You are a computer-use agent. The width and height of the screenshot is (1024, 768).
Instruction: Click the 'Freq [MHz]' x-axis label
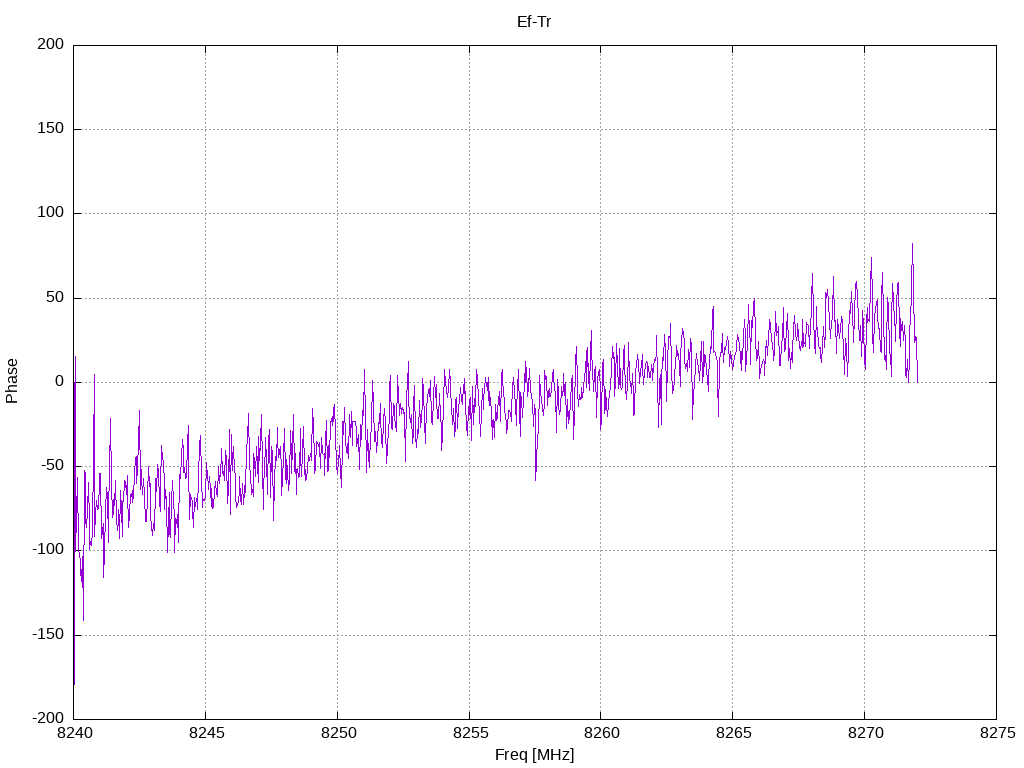534,755
